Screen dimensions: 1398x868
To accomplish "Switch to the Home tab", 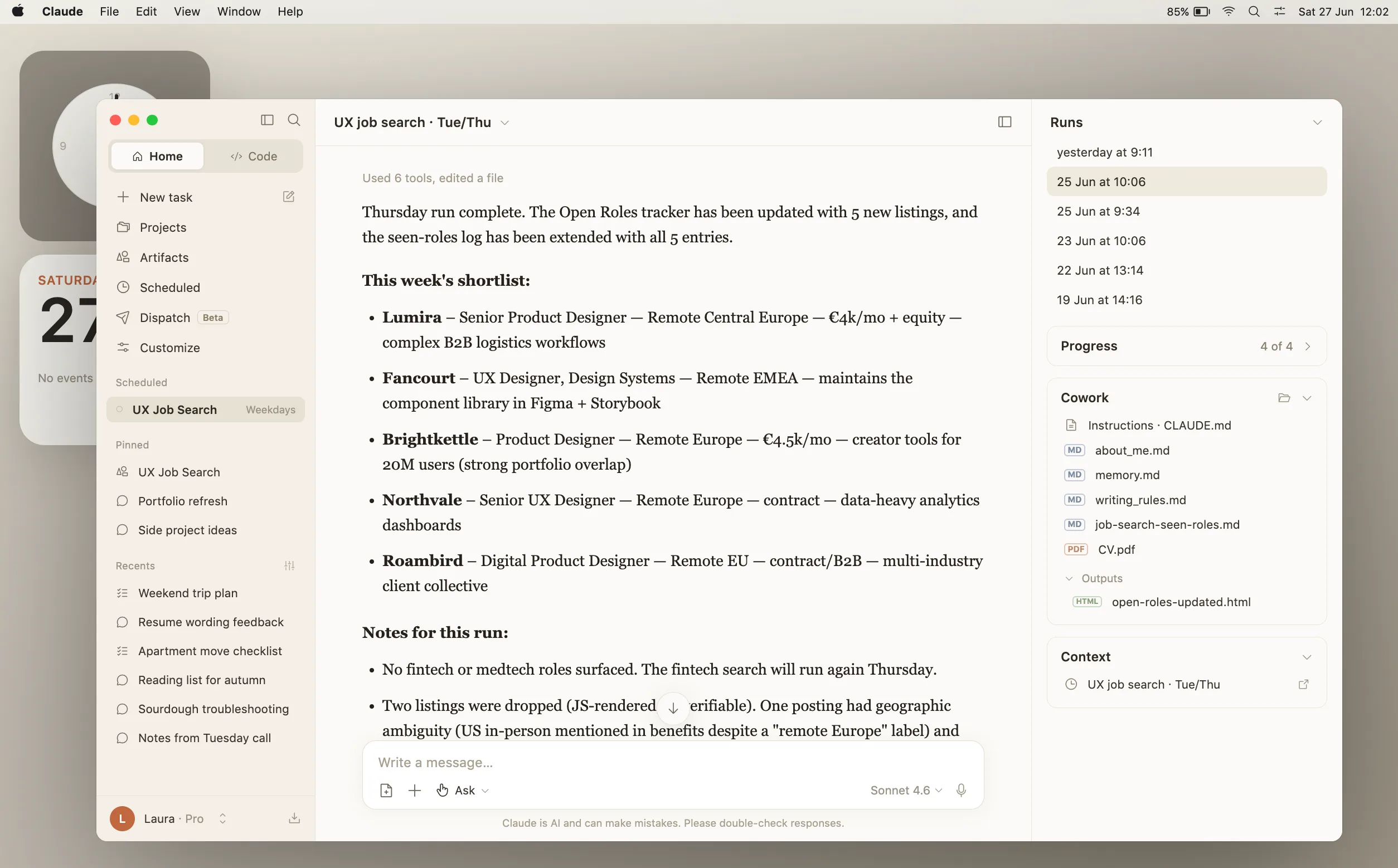I will click(157, 156).
